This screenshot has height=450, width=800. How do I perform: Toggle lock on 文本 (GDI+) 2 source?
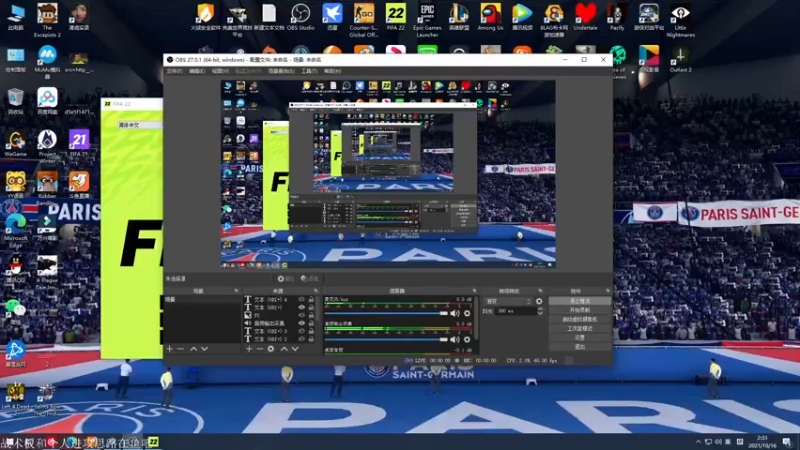tap(311, 338)
